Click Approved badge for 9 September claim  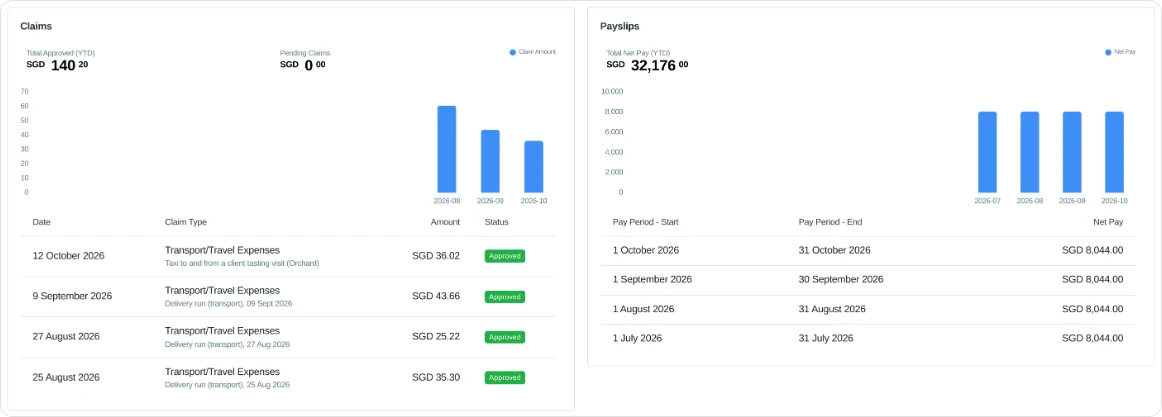(505, 297)
